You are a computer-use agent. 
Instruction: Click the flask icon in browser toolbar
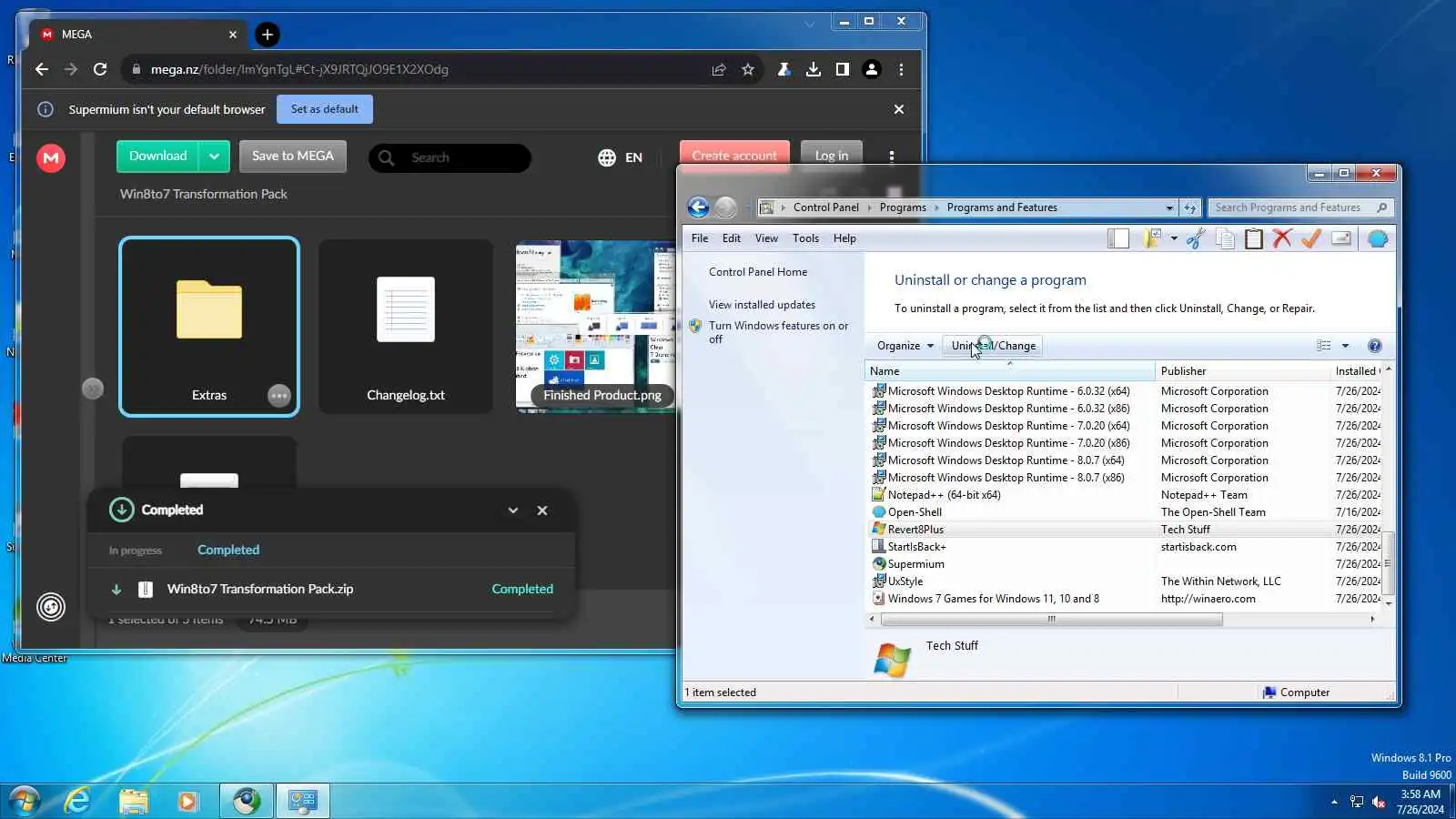pos(784,69)
